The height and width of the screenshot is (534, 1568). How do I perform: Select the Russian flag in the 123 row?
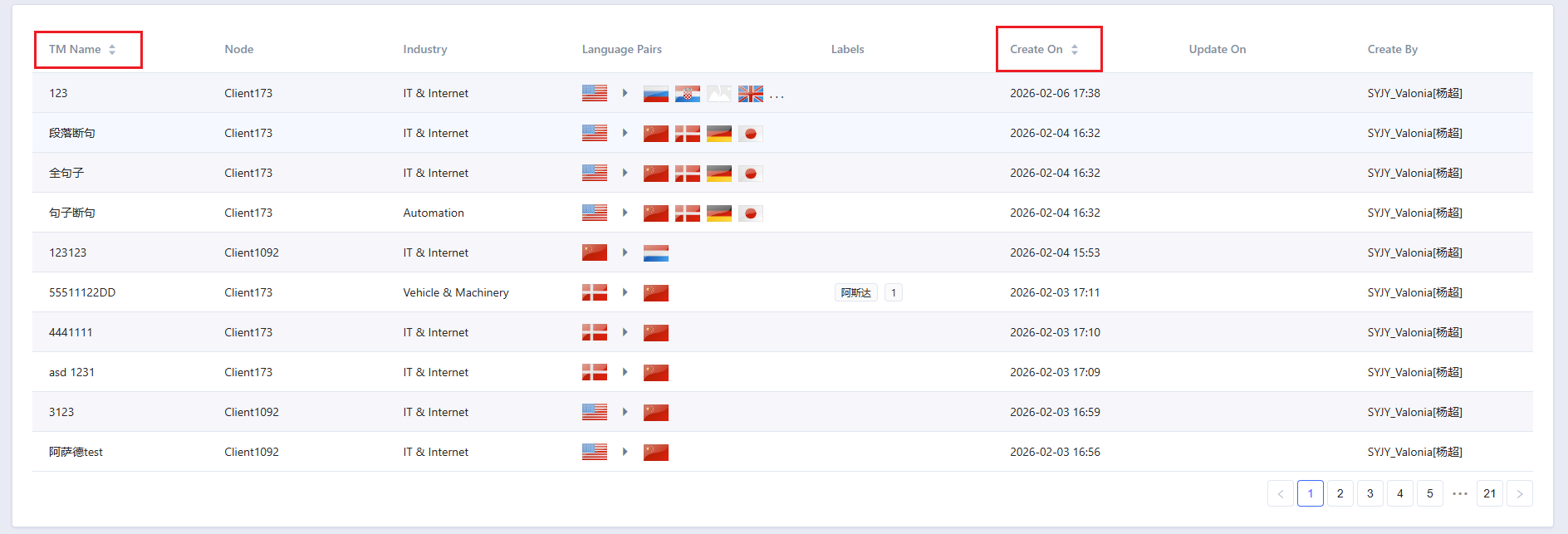point(656,94)
